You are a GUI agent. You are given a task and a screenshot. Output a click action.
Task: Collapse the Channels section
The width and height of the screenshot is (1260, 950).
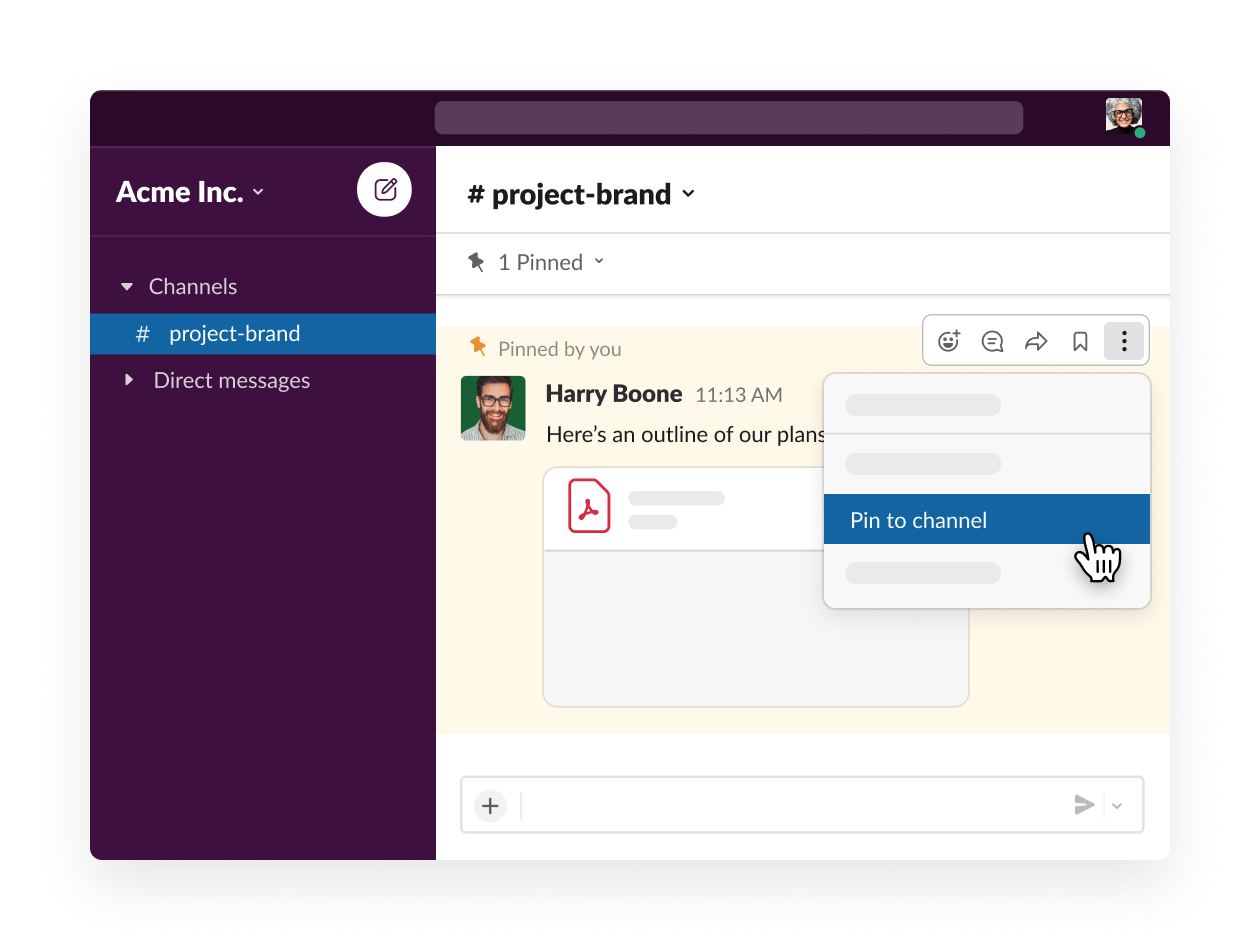pyautogui.click(x=127, y=287)
